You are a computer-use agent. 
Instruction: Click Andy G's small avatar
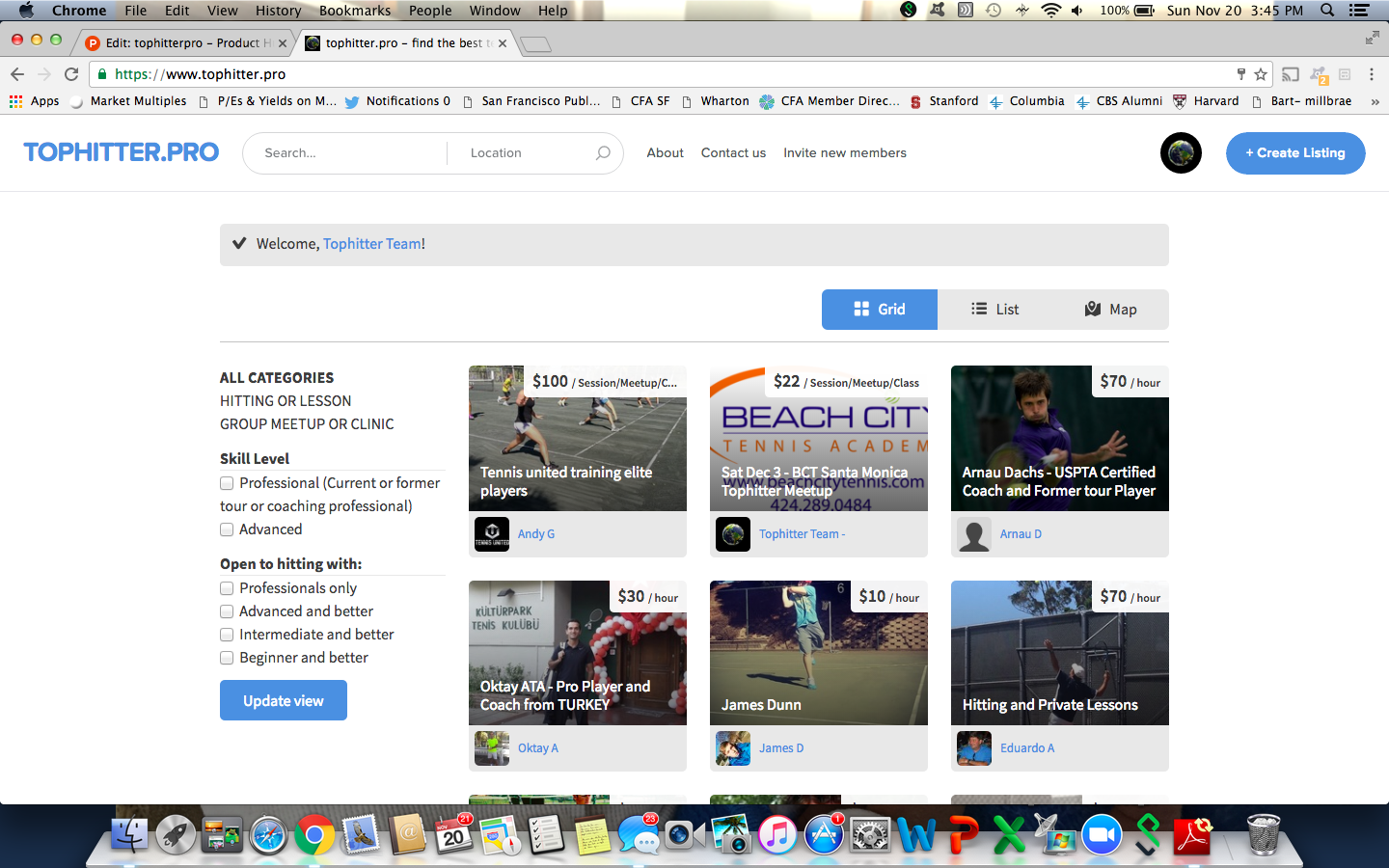pyautogui.click(x=492, y=534)
